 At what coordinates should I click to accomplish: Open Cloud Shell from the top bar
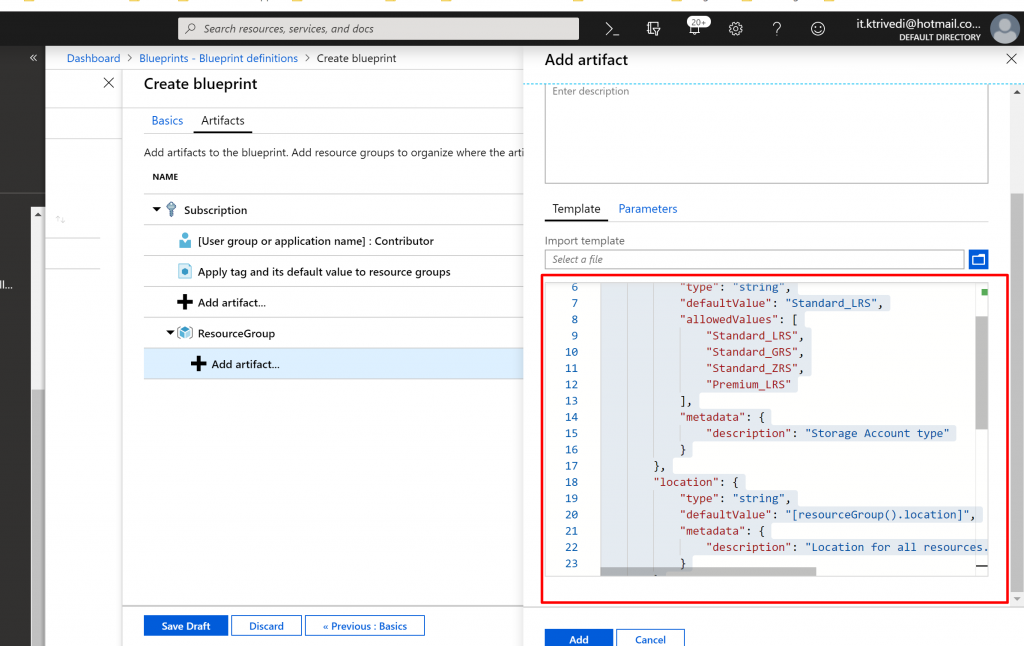pos(613,29)
